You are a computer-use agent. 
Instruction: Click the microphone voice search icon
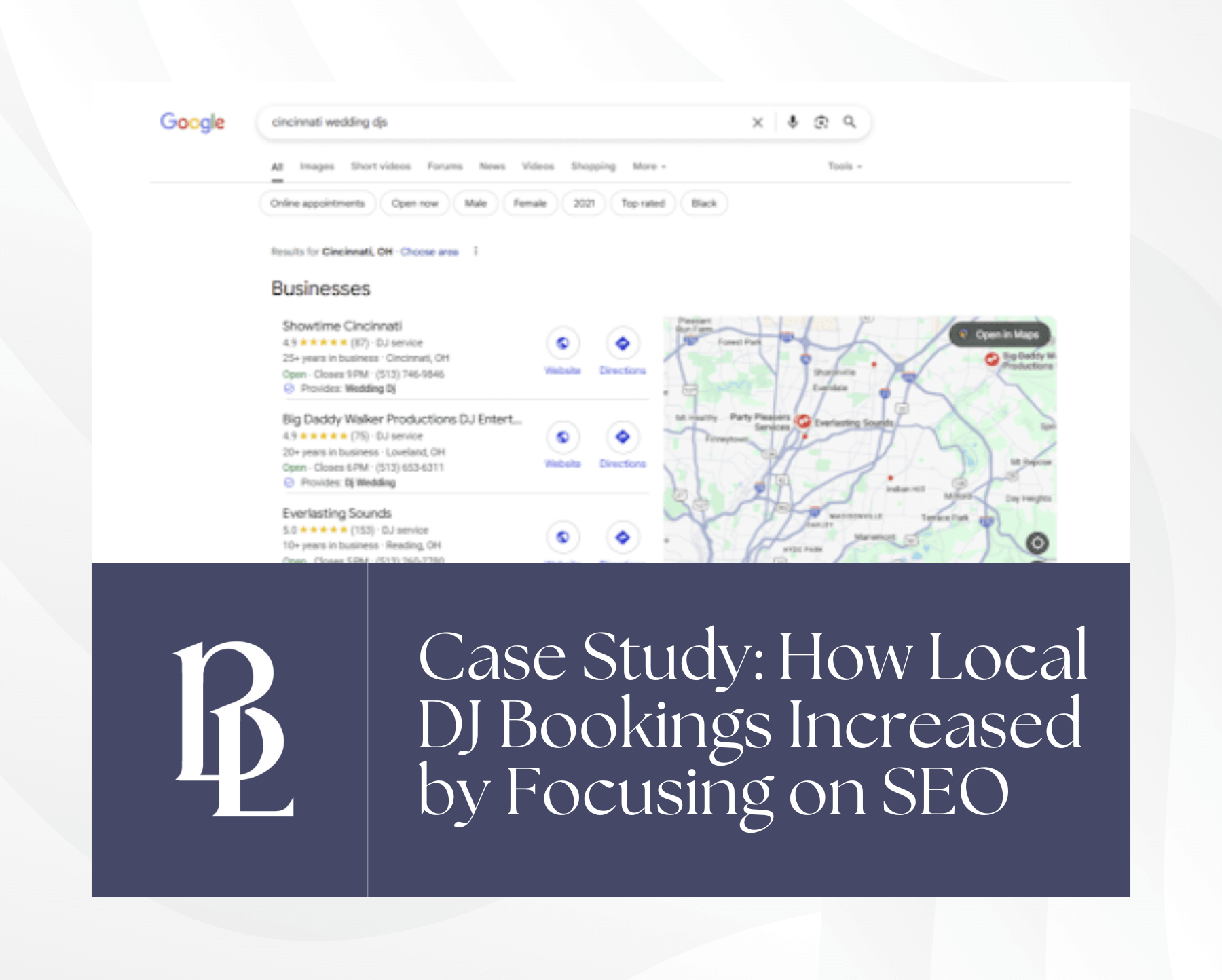coord(792,122)
